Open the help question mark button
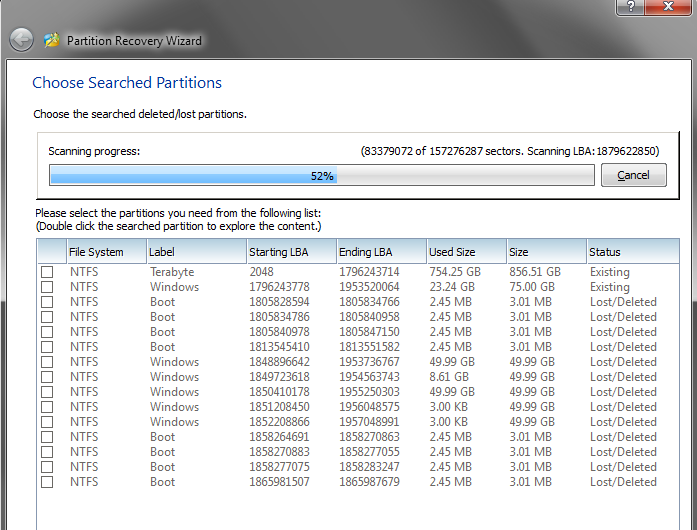Image resolution: width=697 pixels, height=530 pixels. (630, 6)
